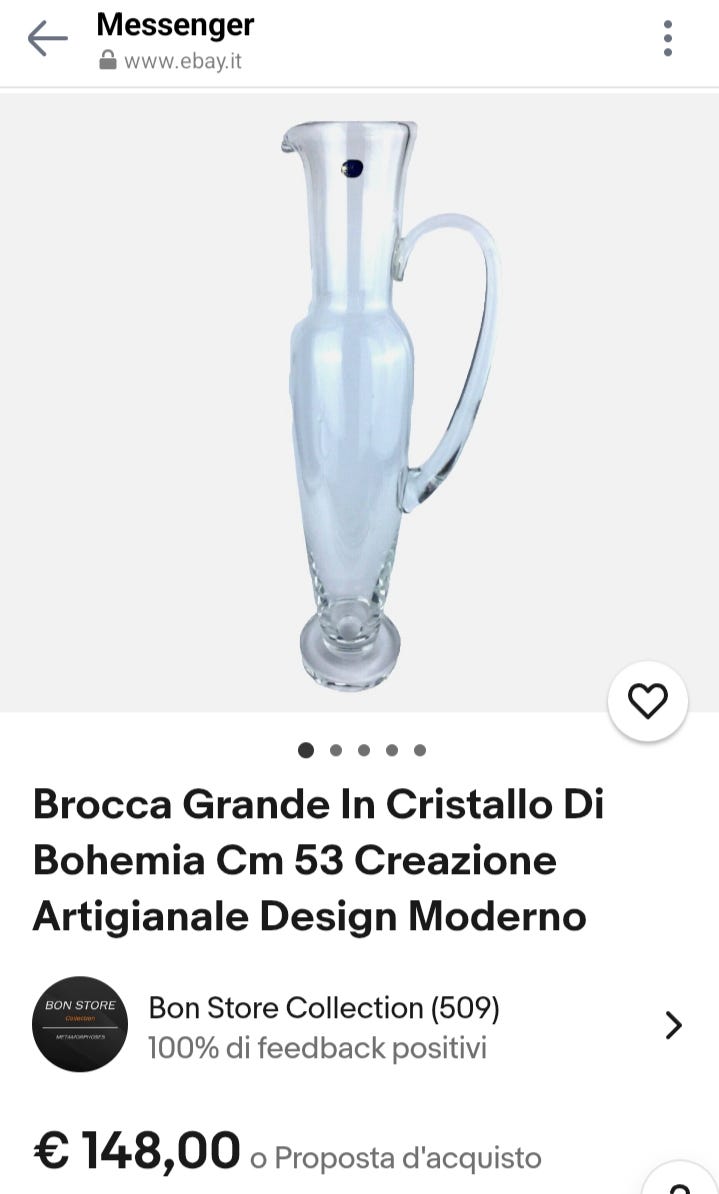Select the first image carousel dot
719x1194 pixels.
click(x=306, y=750)
